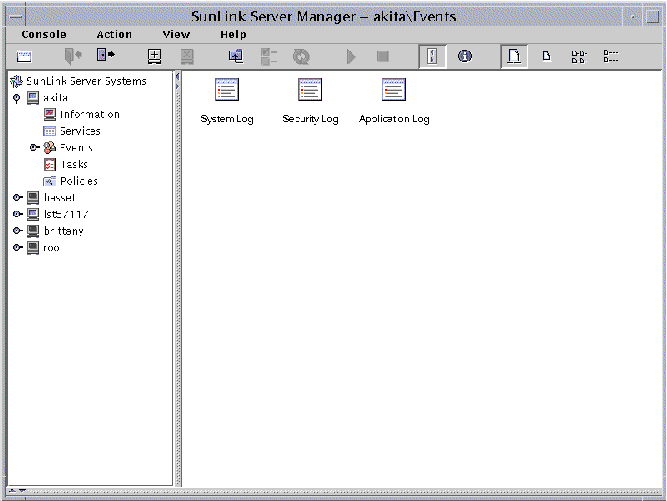667x501 pixels.
Task: Click the Tasks checklist icon
Action: pyautogui.click(x=50, y=165)
